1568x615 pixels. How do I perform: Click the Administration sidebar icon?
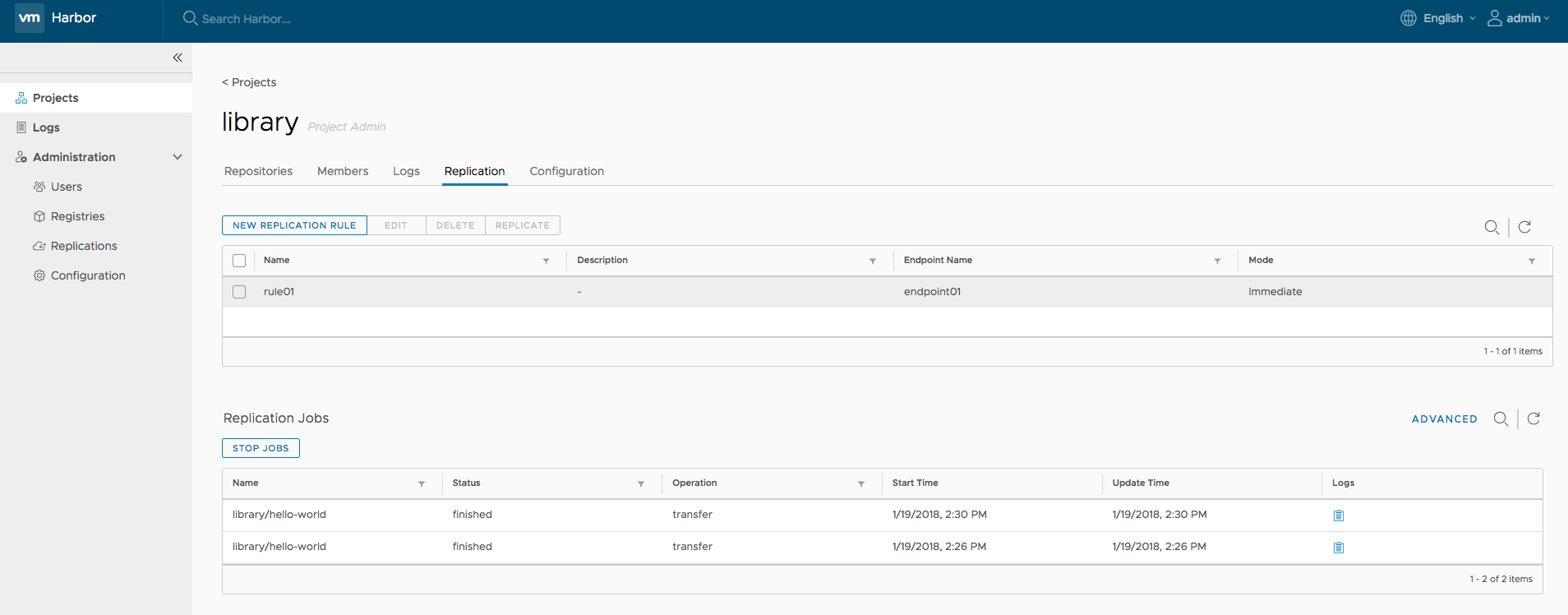coord(21,157)
